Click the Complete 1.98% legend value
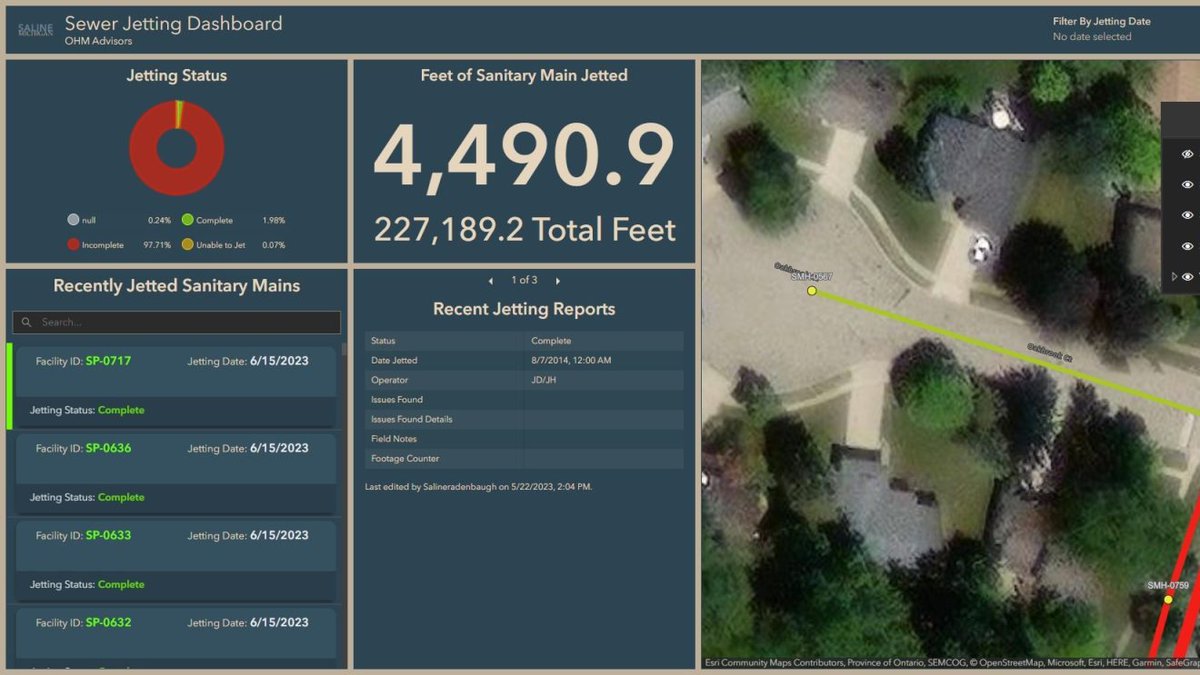 (x=273, y=221)
